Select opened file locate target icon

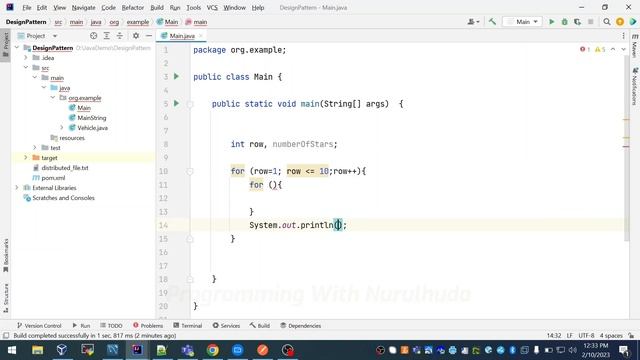(93, 36)
